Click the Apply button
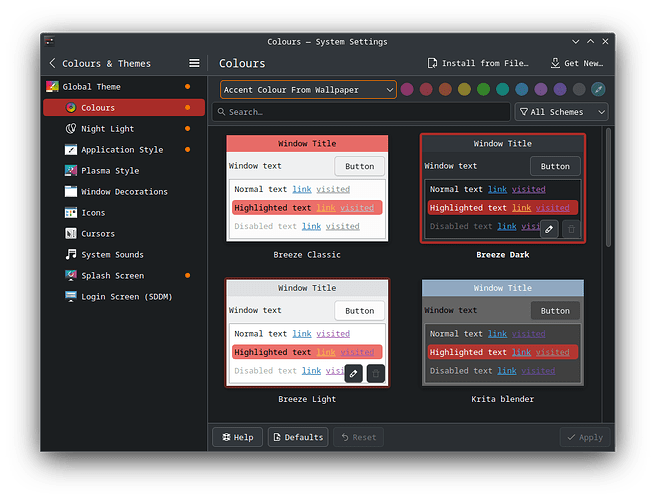Viewport: 656px width, 500px height. 585,437
